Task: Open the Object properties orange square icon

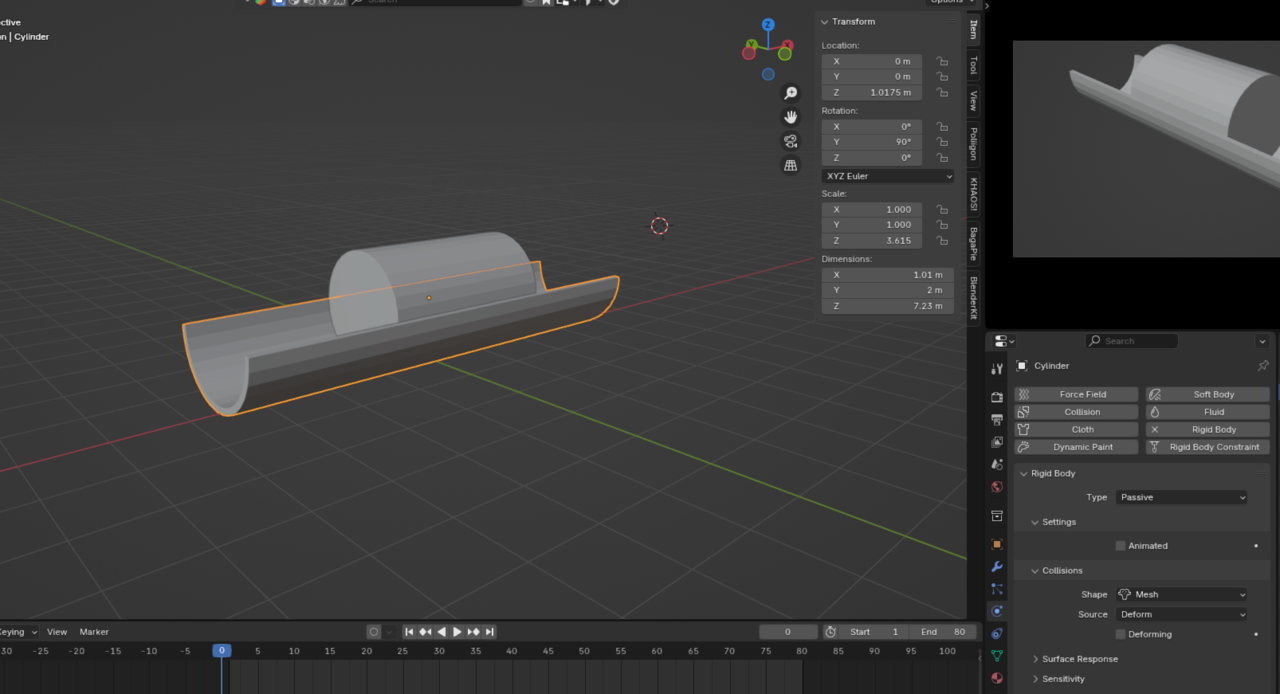Action: (996, 545)
